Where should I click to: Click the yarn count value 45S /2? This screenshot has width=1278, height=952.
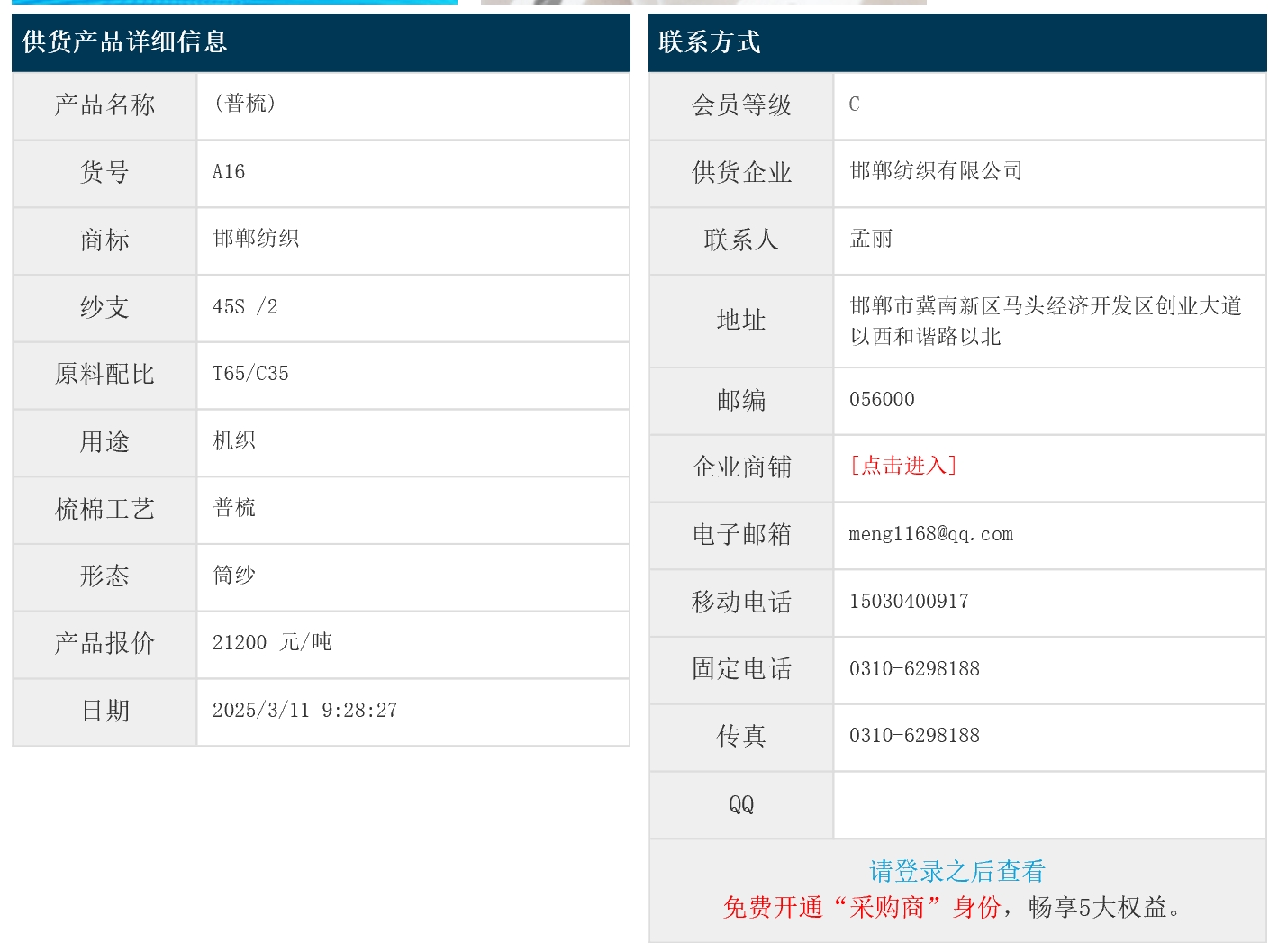245,307
